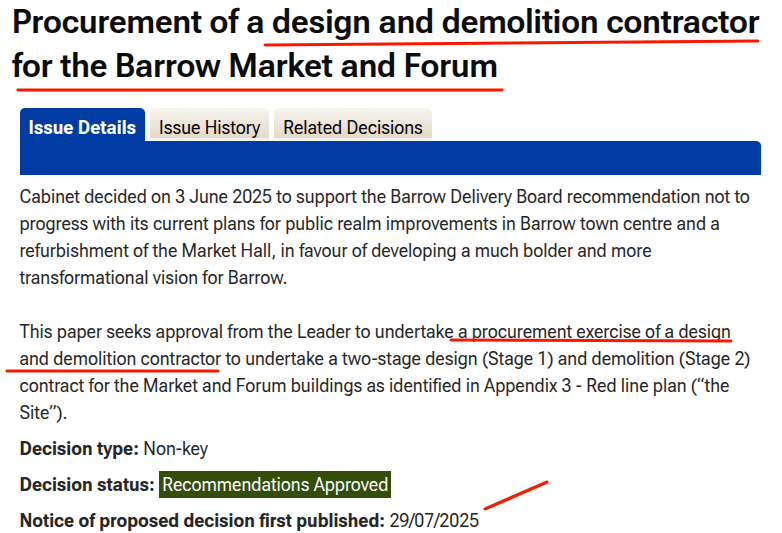
Task: Click the Decision status label
Action: (x=87, y=485)
